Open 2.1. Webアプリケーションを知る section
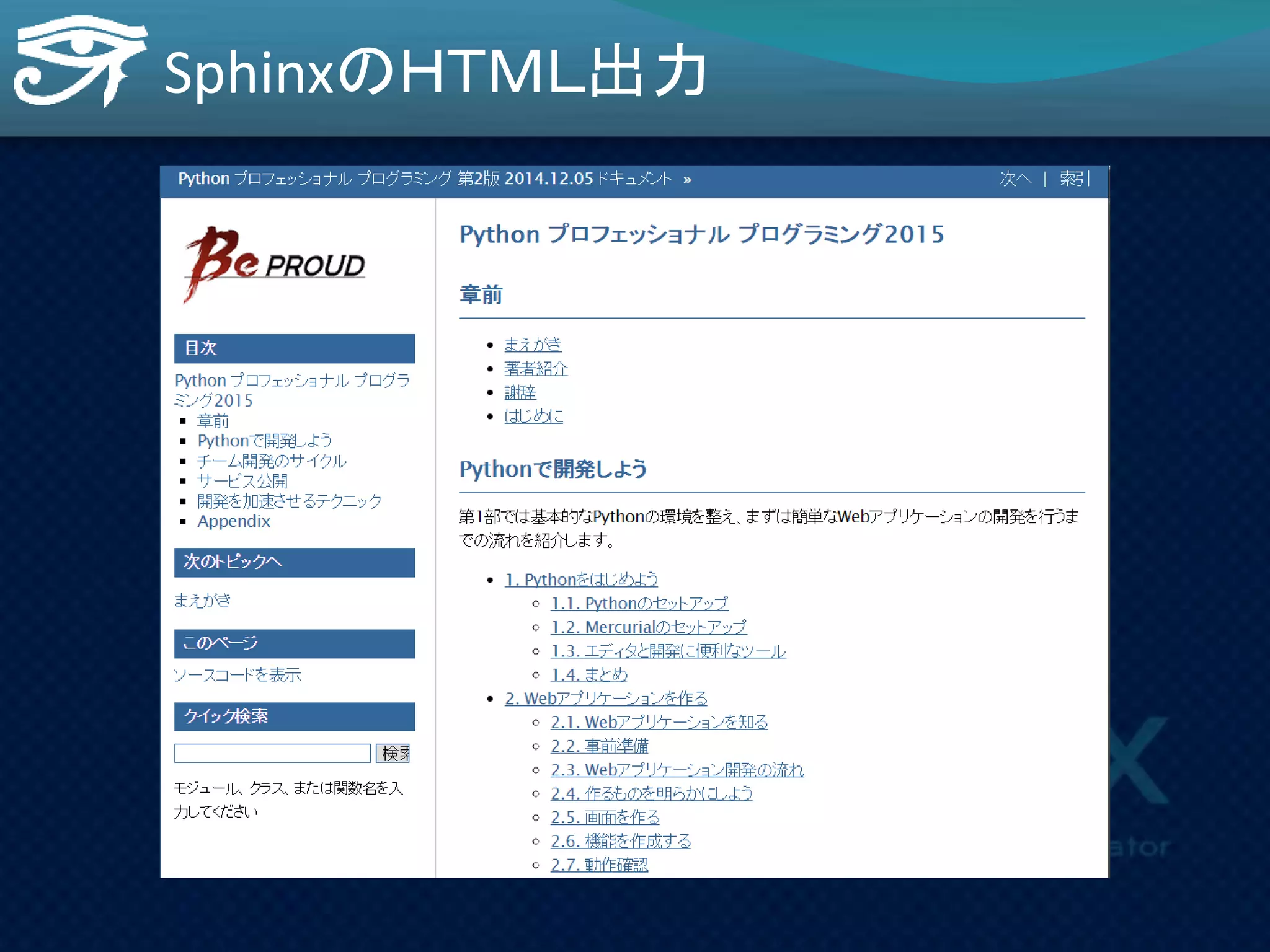This screenshot has height=952, width=1270. (x=659, y=722)
